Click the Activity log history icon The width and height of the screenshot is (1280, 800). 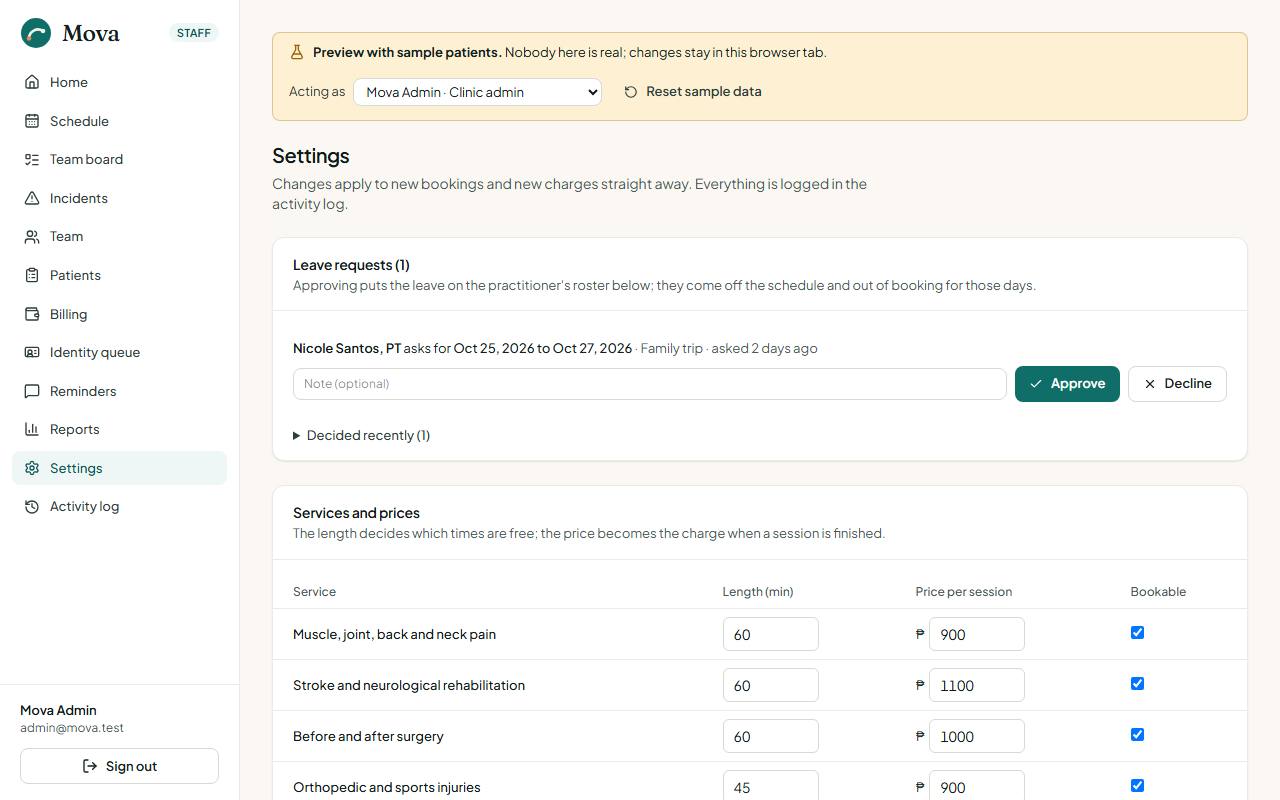32,506
